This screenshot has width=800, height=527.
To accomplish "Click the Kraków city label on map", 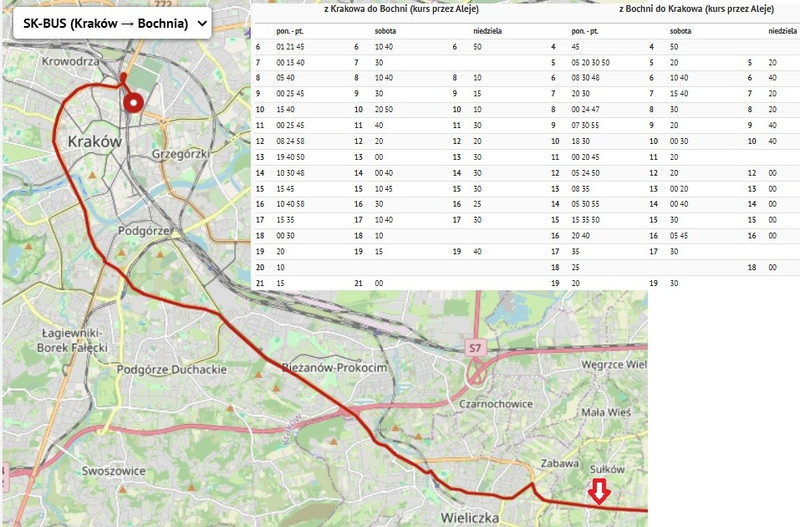I will tap(93, 142).
